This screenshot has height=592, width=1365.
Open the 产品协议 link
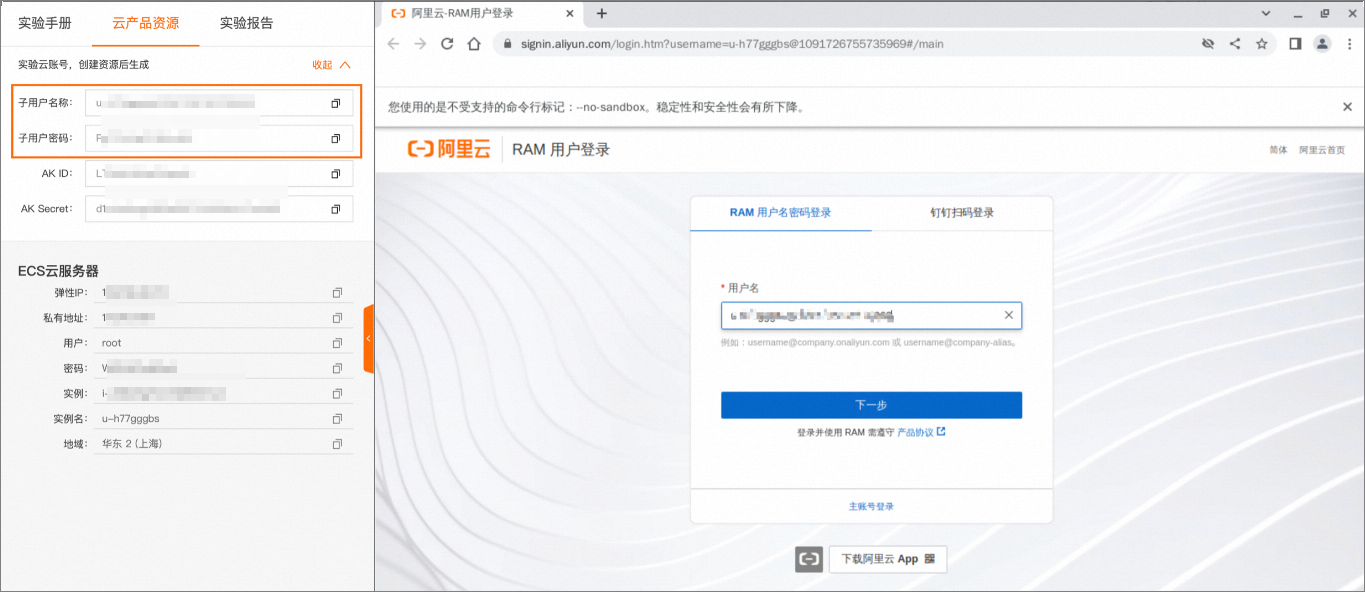coord(915,432)
